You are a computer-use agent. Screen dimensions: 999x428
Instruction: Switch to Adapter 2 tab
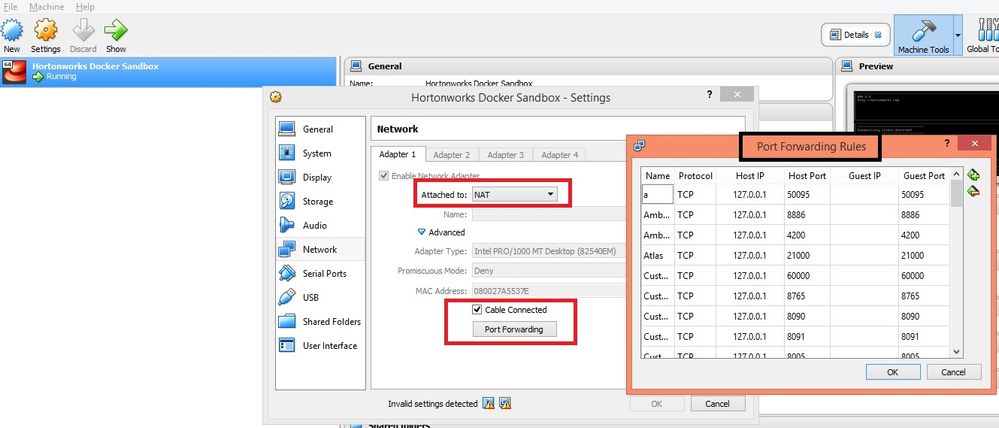point(452,155)
